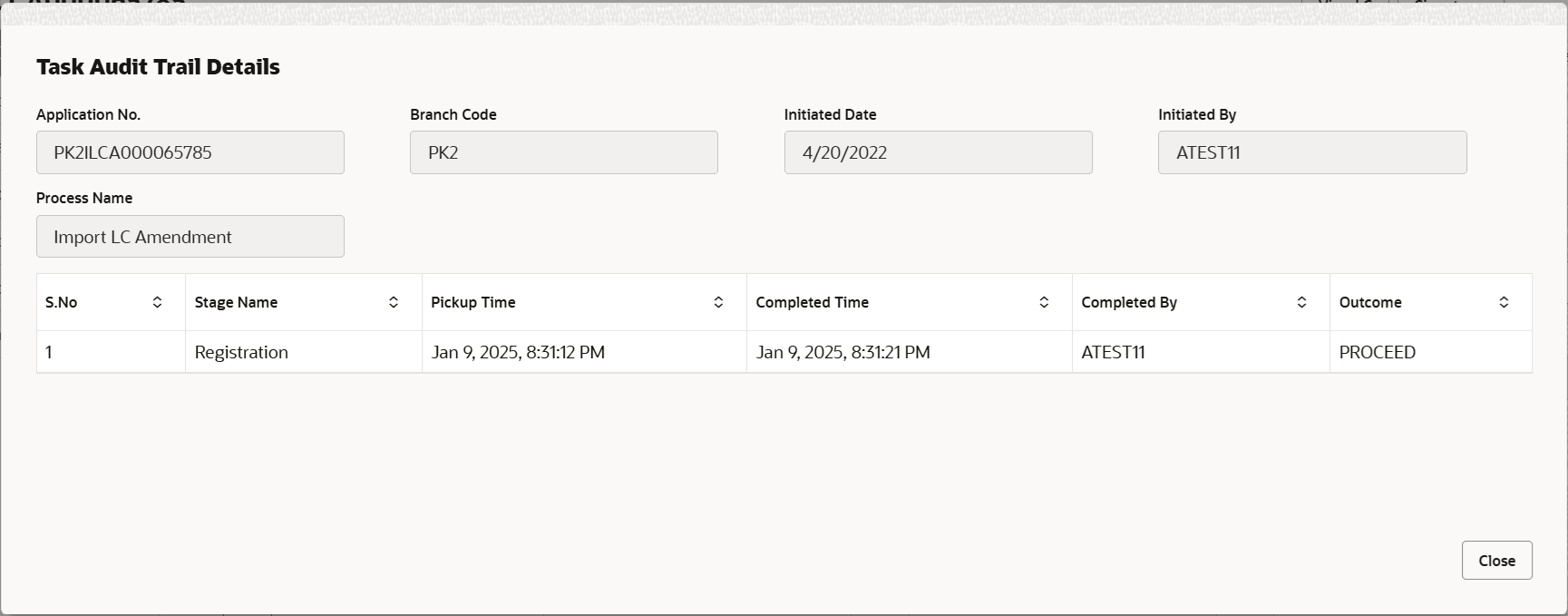Toggle Completed Time sort icon
The height and width of the screenshot is (616, 1568).
[1044, 302]
